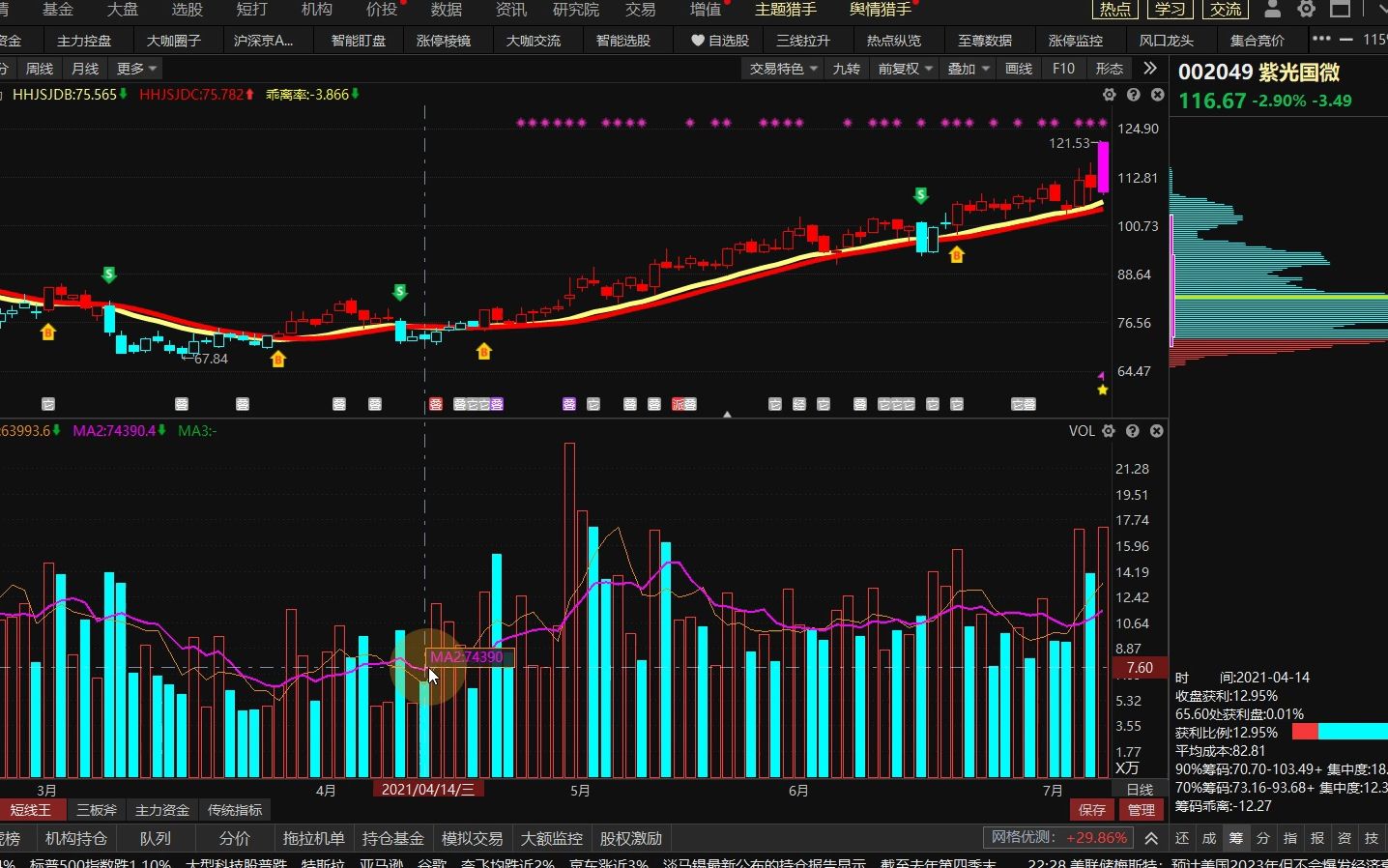Expand panels with double up-arrow icon
Viewport: 1388px width, 868px height.
[1151, 838]
